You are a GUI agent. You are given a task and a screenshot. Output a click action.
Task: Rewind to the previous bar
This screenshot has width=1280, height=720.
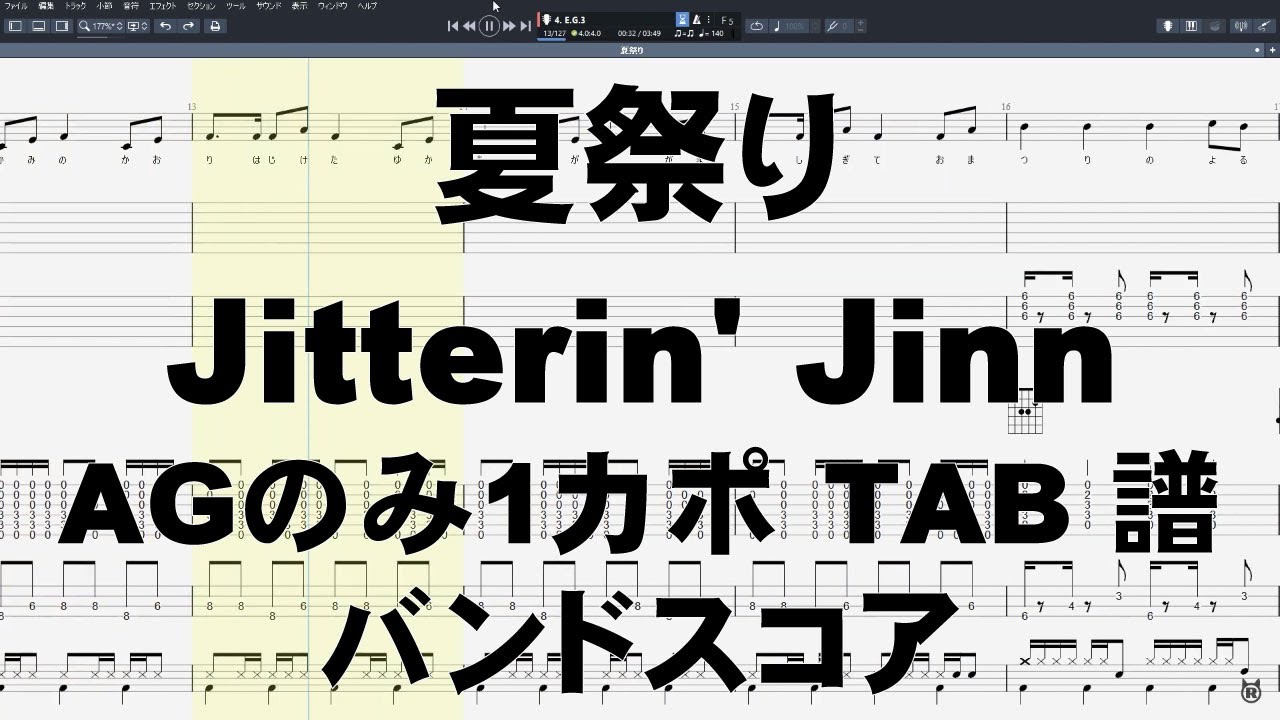(x=469, y=26)
